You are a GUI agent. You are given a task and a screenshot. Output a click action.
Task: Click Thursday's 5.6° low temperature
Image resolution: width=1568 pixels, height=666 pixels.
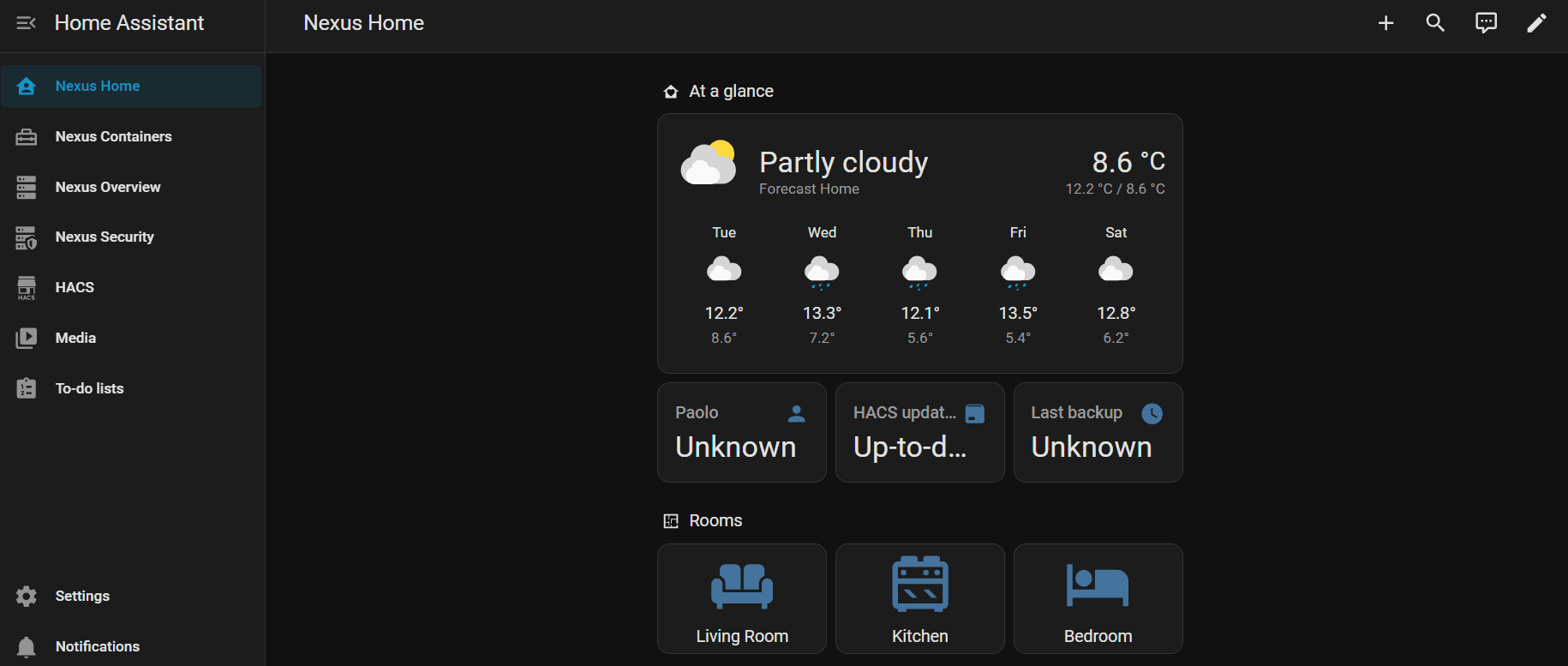(920, 338)
